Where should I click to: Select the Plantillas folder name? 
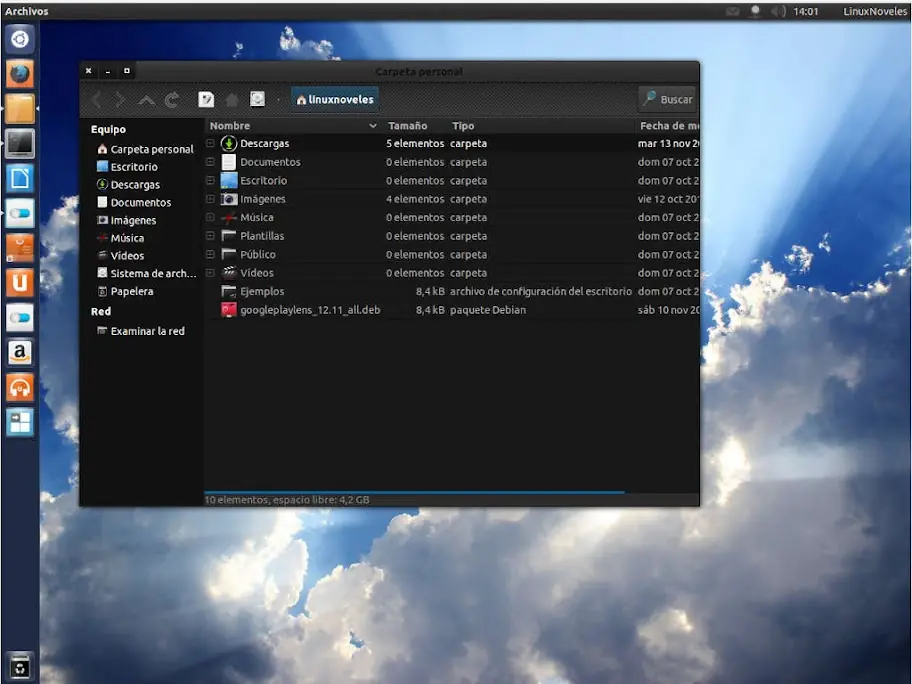(262, 236)
